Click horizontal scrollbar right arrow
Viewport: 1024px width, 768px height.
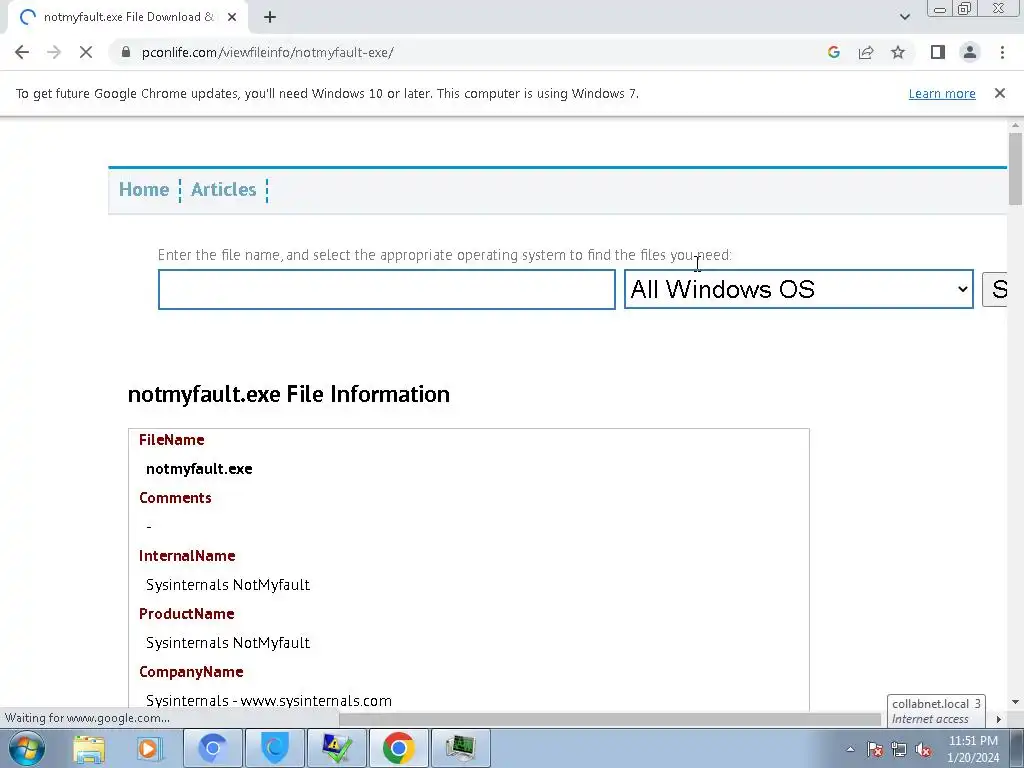pyautogui.click(x=998, y=719)
